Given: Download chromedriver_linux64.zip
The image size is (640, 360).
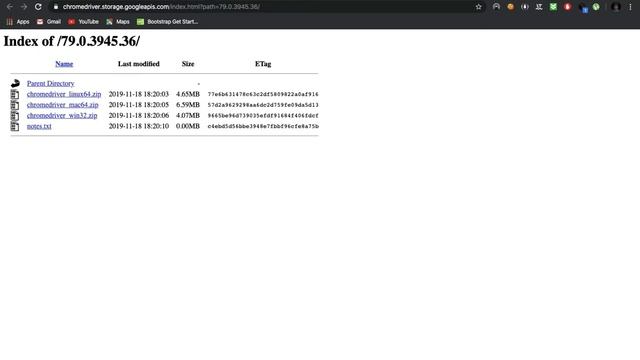Looking at the screenshot, I should click(64, 94).
